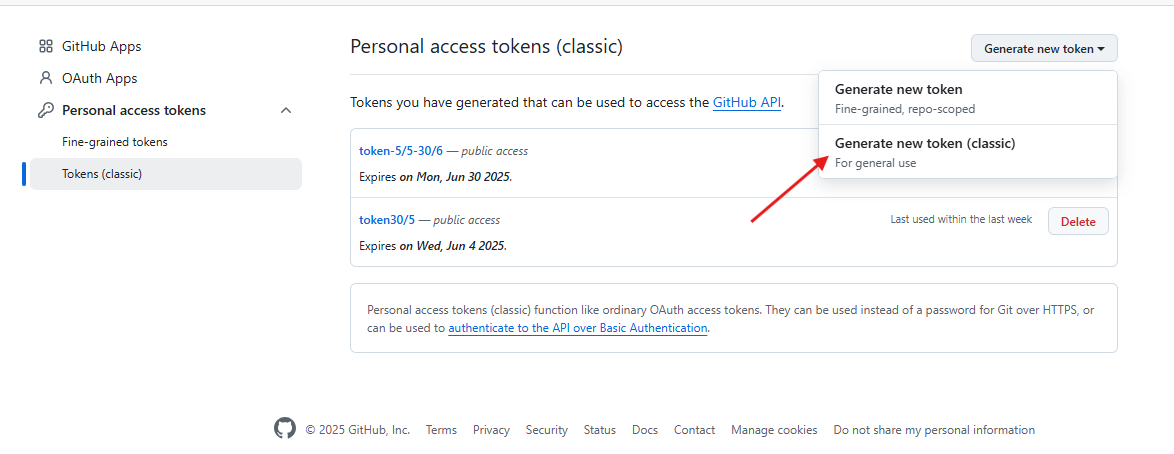Click the GitHub logo in footer
This screenshot has width=1174, height=454.
[x=285, y=429]
